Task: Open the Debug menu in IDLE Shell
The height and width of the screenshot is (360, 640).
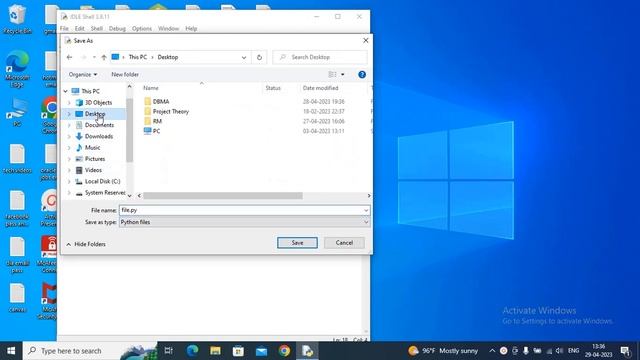Action: click(x=117, y=29)
